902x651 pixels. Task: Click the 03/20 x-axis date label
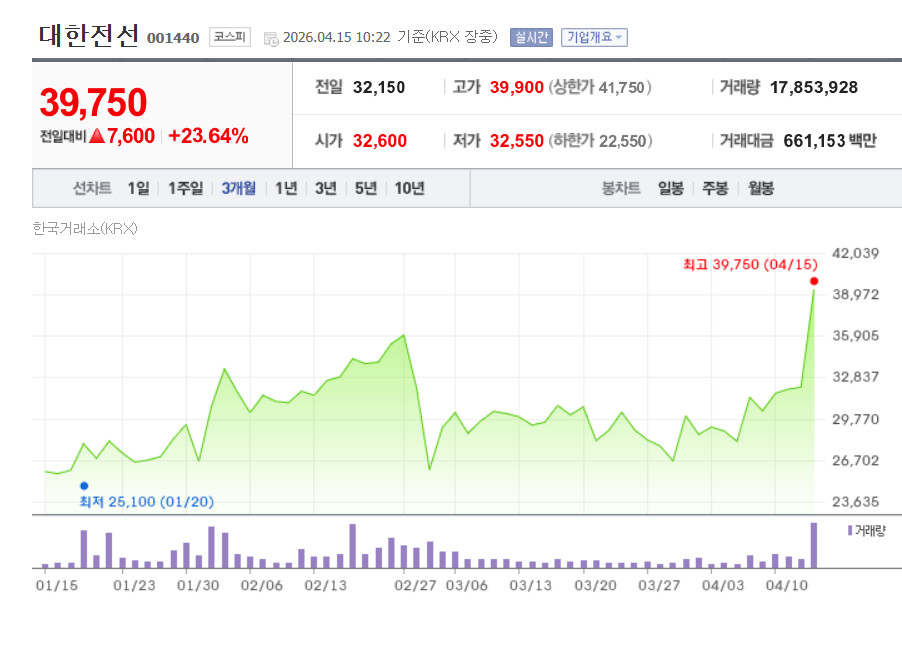click(x=595, y=585)
